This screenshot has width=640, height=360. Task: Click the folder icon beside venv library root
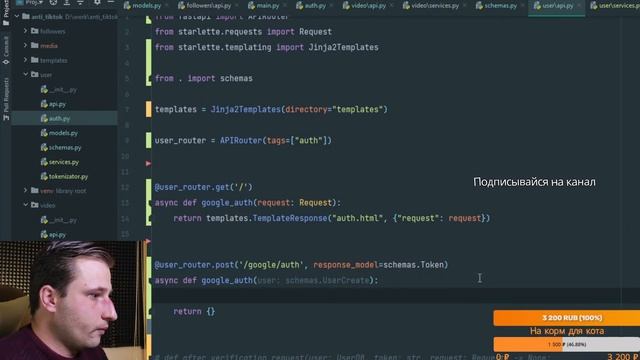point(35,191)
